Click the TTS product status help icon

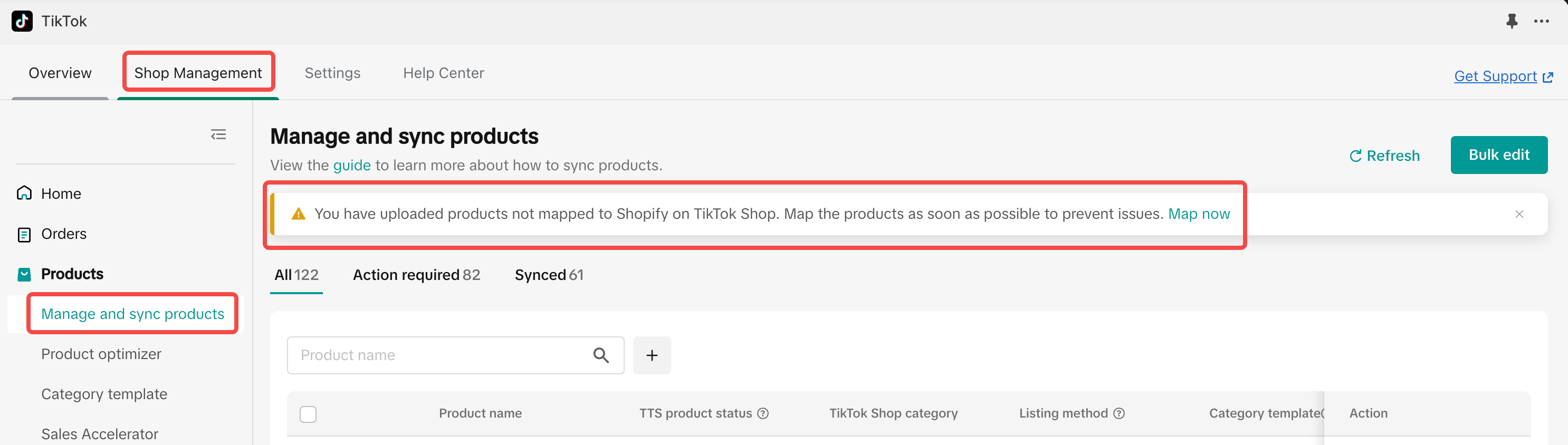pyautogui.click(x=763, y=413)
